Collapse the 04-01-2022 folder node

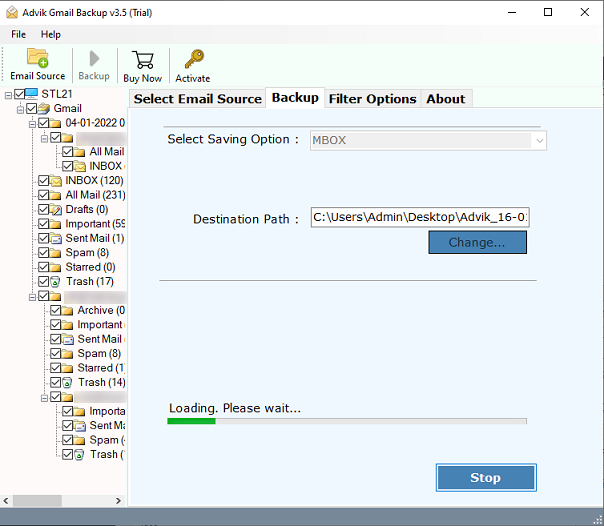[32, 124]
